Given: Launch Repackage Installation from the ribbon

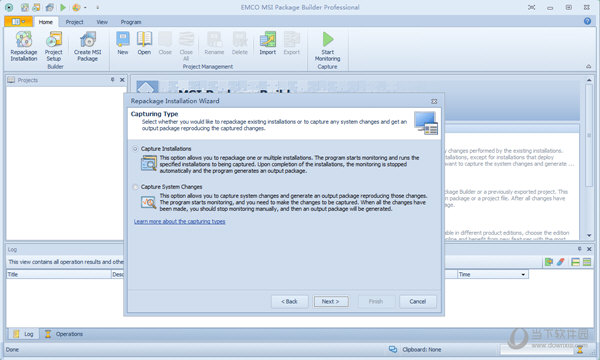Looking at the screenshot, I should (24, 46).
